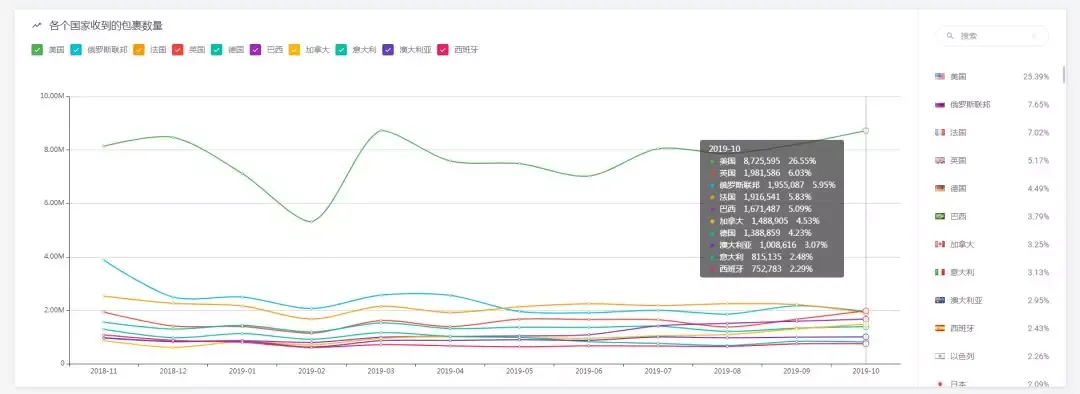
Task: Uncheck the violet 澳大利亚 legend checkbox
Action: tap(388, 50)
